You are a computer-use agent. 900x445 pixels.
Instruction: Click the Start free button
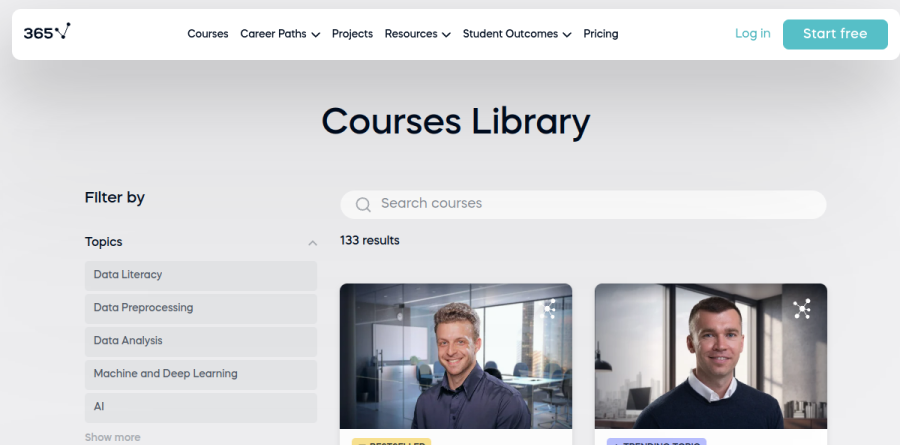835,34
